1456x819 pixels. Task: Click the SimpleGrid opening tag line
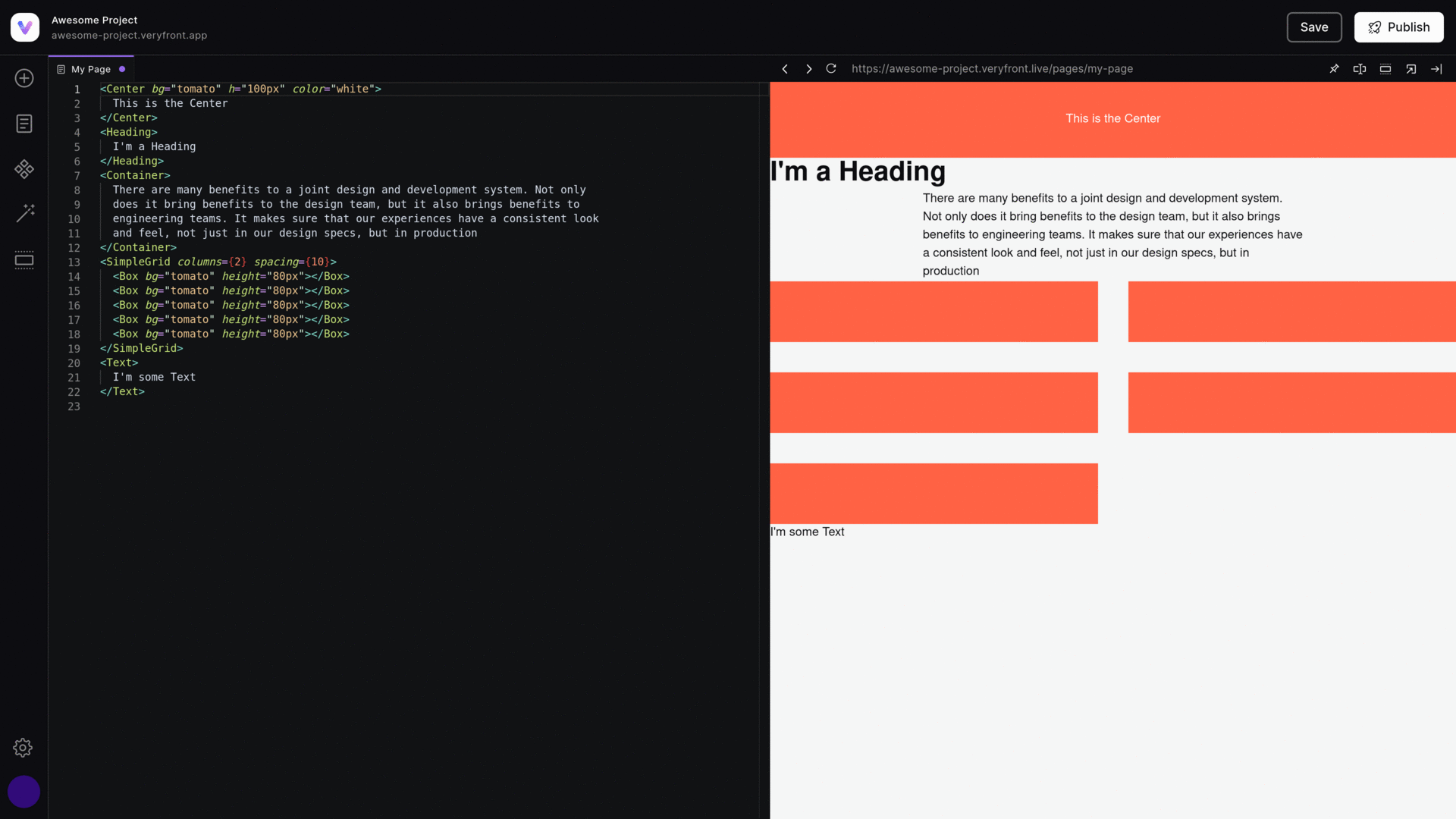coord(218,262)
